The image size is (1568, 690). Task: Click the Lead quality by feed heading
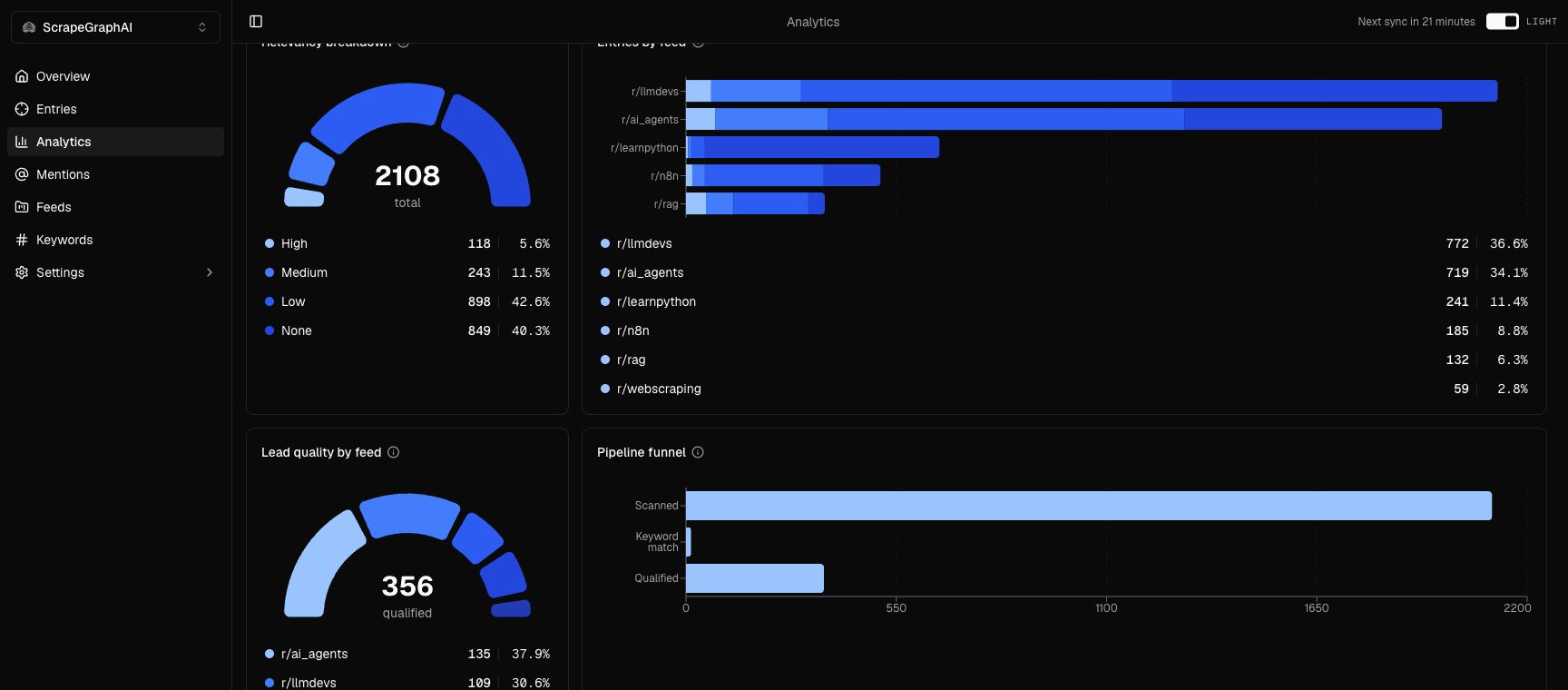(x=321, y=452)
